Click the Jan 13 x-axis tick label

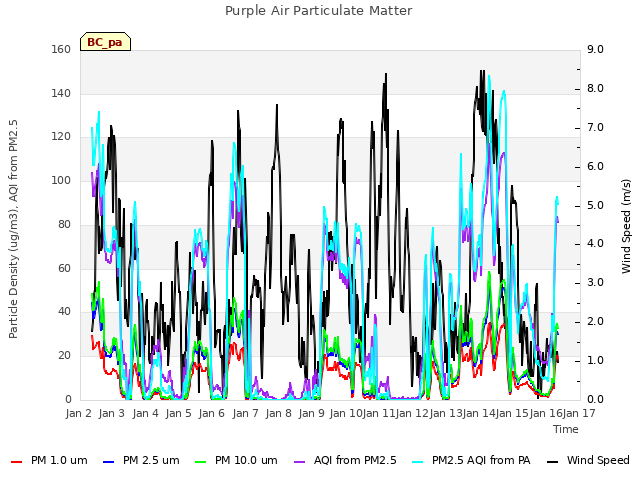446,413
